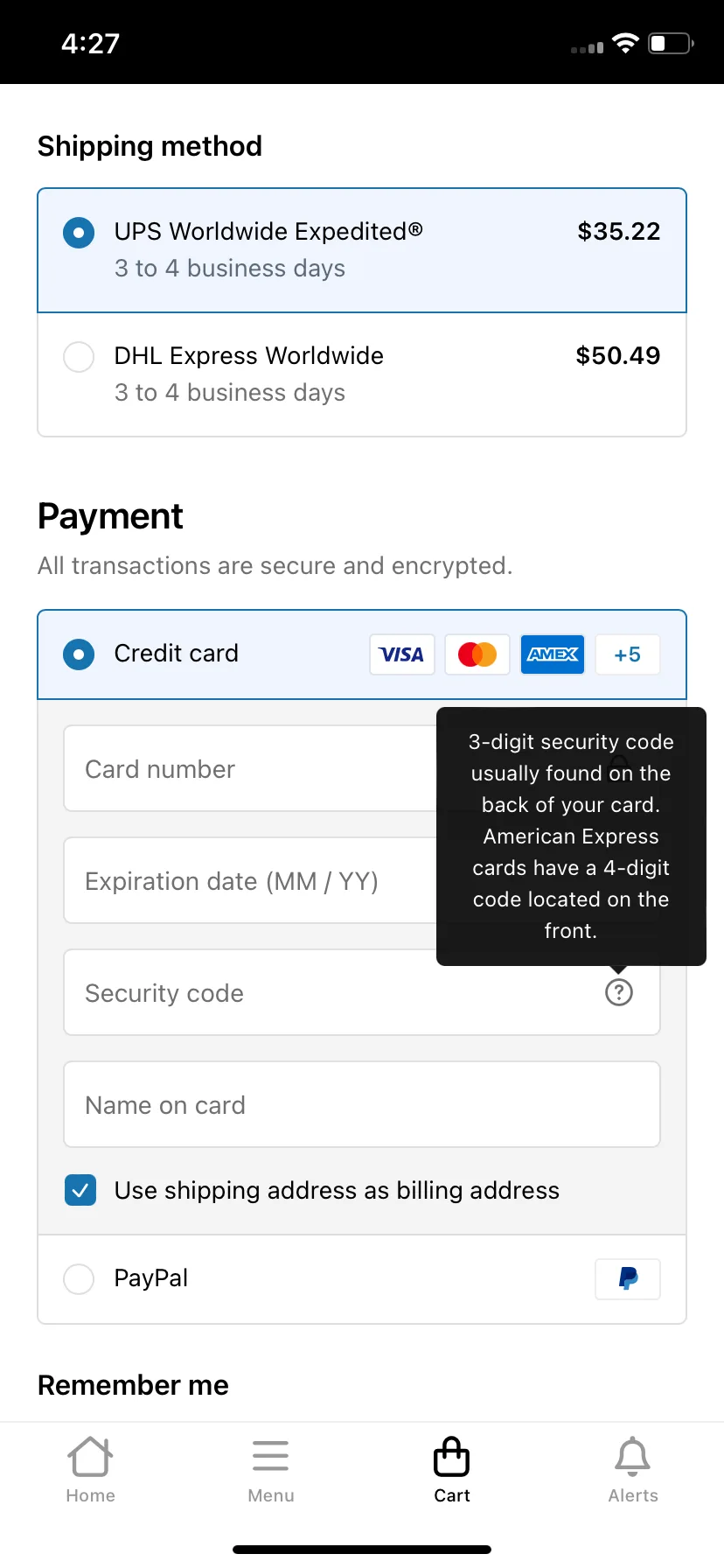Select PayPal as payment method

pos(362,1279)
